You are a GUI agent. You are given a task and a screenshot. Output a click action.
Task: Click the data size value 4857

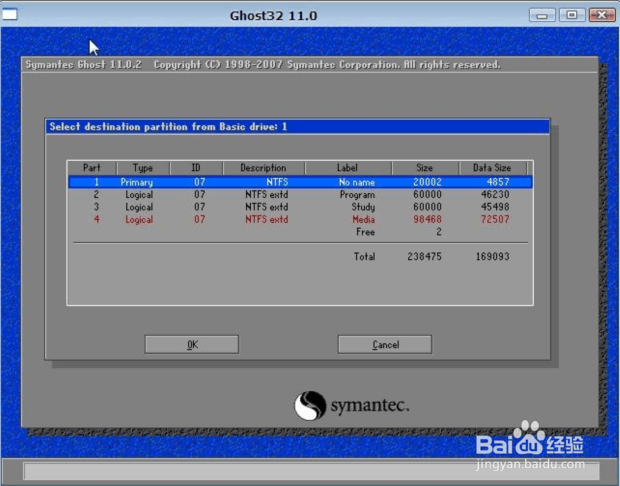click(498, 182)
